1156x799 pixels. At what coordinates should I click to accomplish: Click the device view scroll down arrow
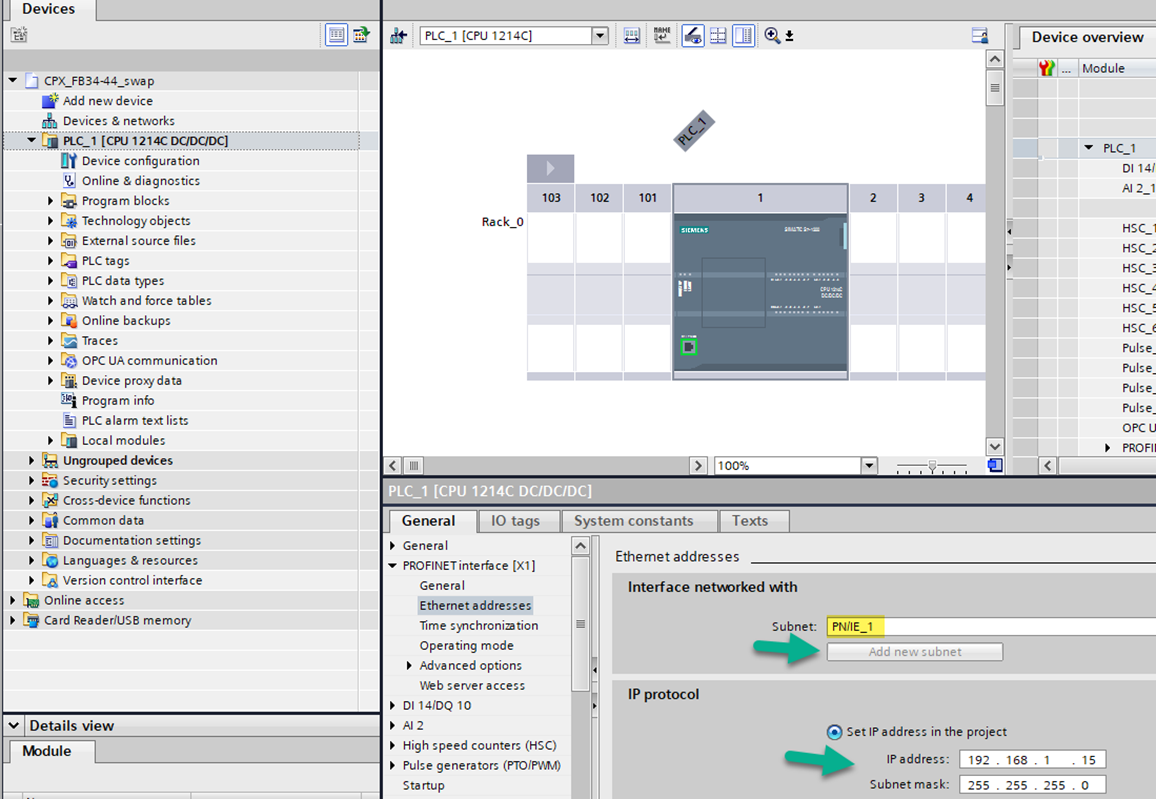point(995,447)
